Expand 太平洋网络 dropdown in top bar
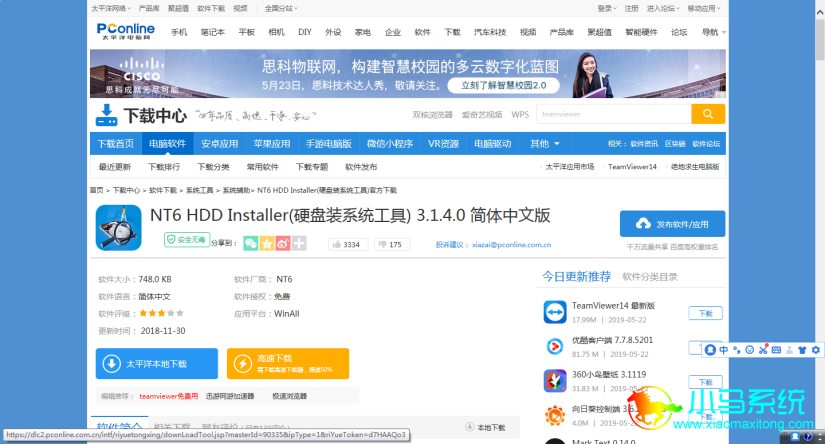 [x=110, y=8]
